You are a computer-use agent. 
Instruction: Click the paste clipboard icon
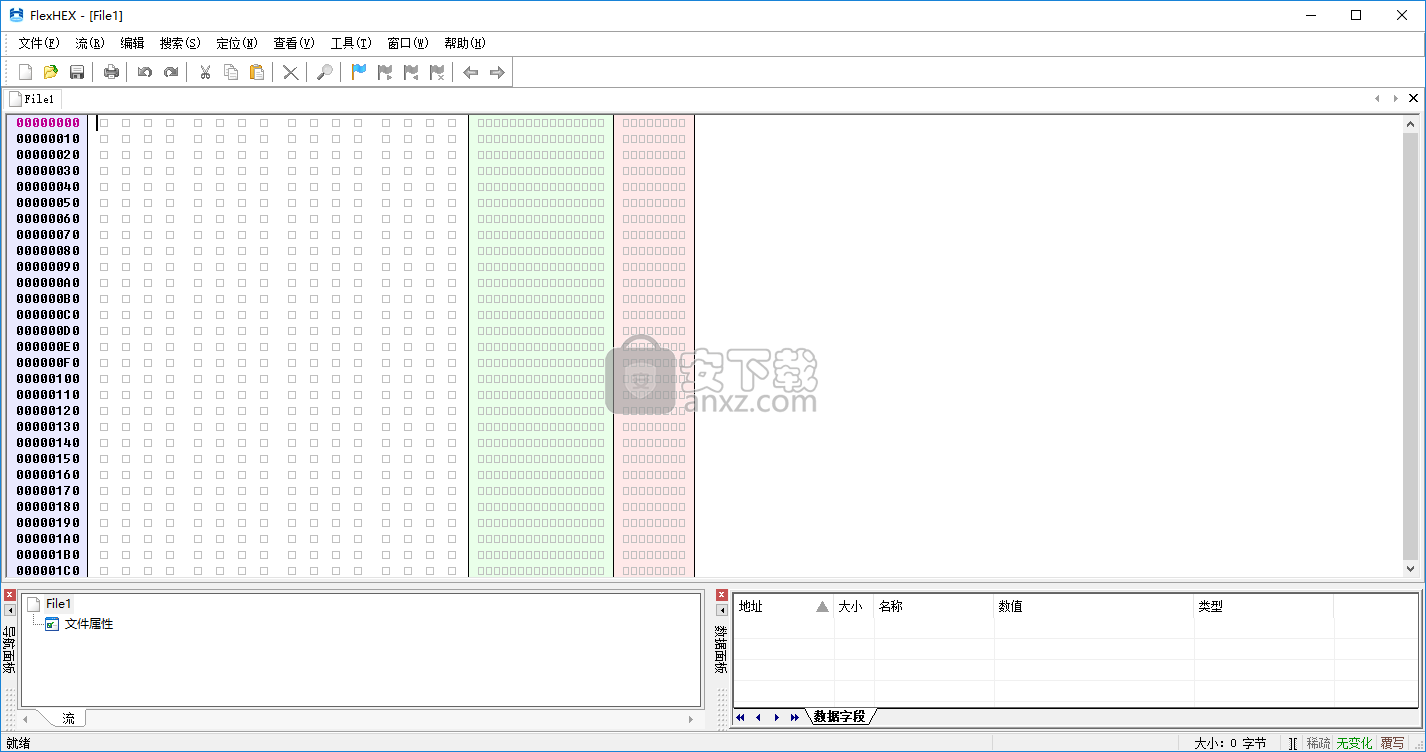pos(257,72)
